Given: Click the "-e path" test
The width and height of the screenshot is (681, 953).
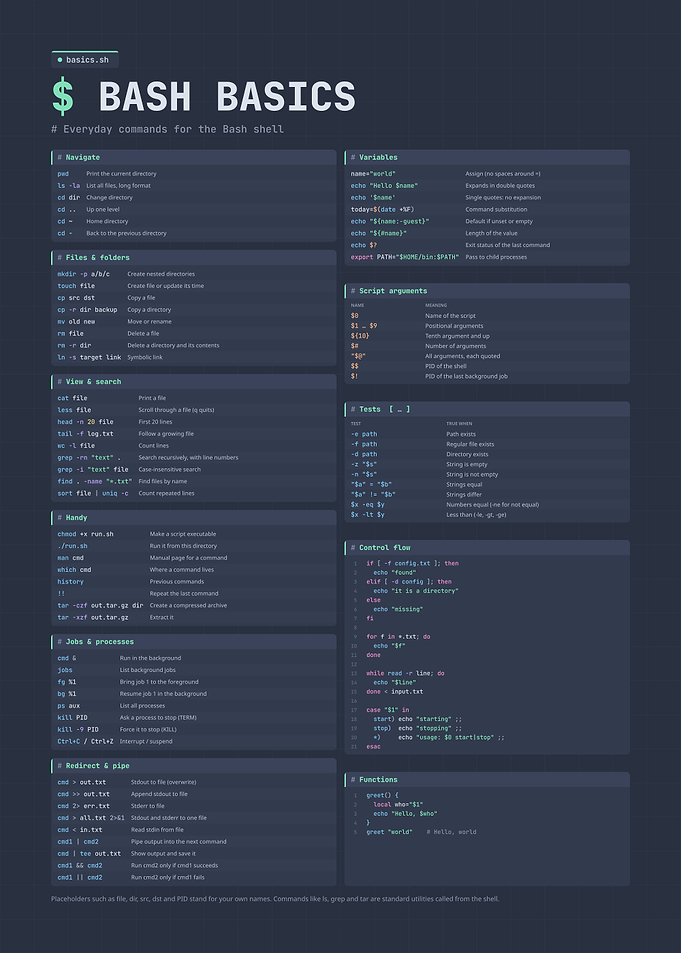Looking at the screenshot, I should (x=364, y=435).
